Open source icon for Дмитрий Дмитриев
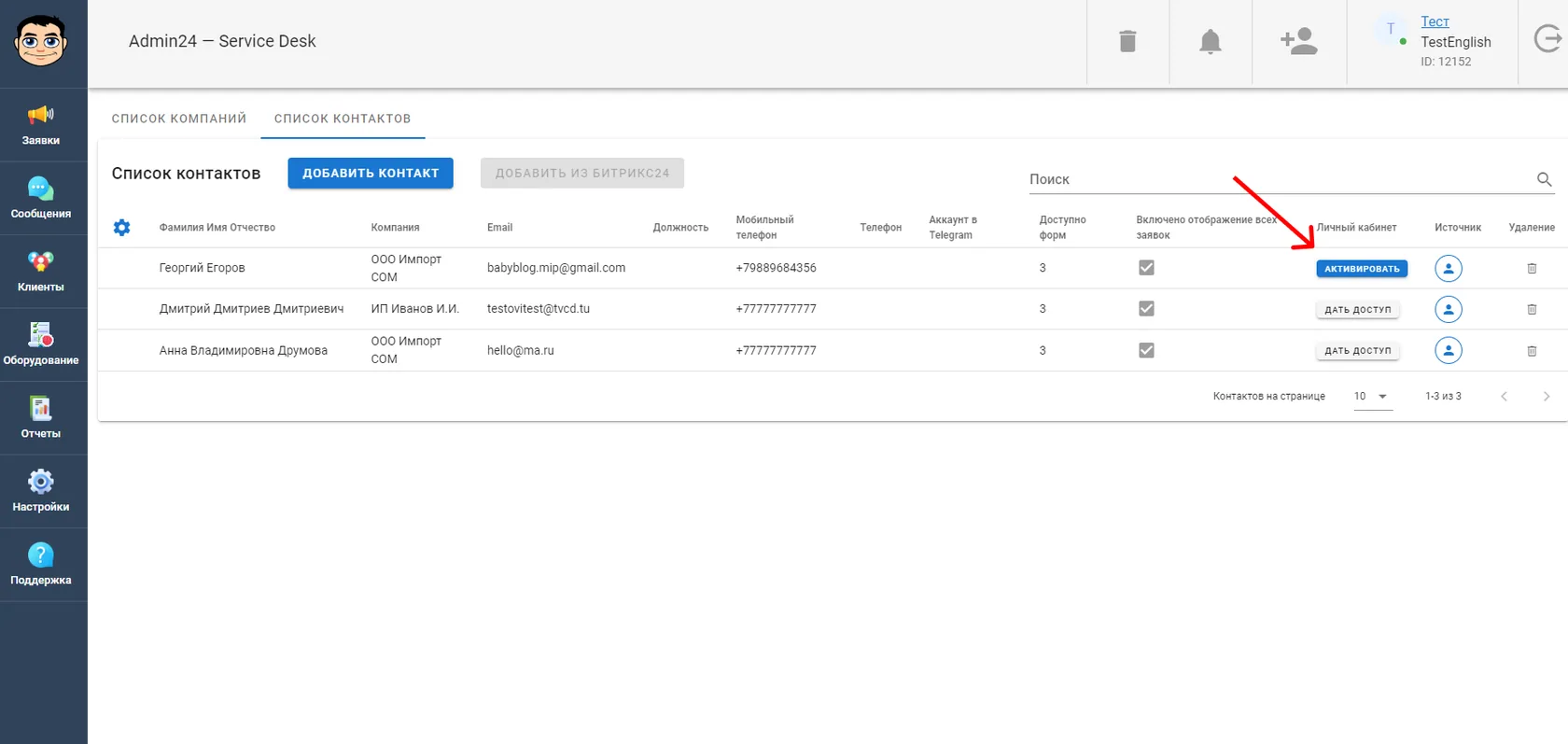This screenshot has width=1568, height=744. tap(1449, 309)
